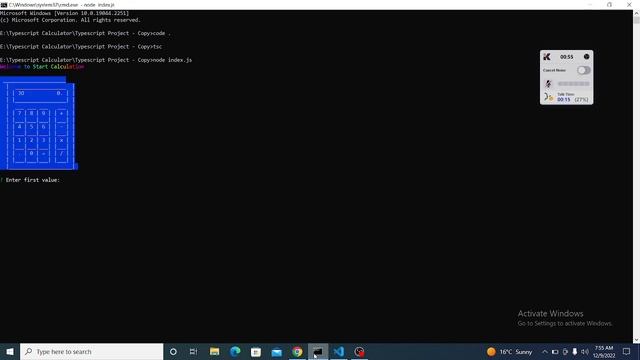
Task: Restore down the Command Prompt window
Action: pos(609,4)
